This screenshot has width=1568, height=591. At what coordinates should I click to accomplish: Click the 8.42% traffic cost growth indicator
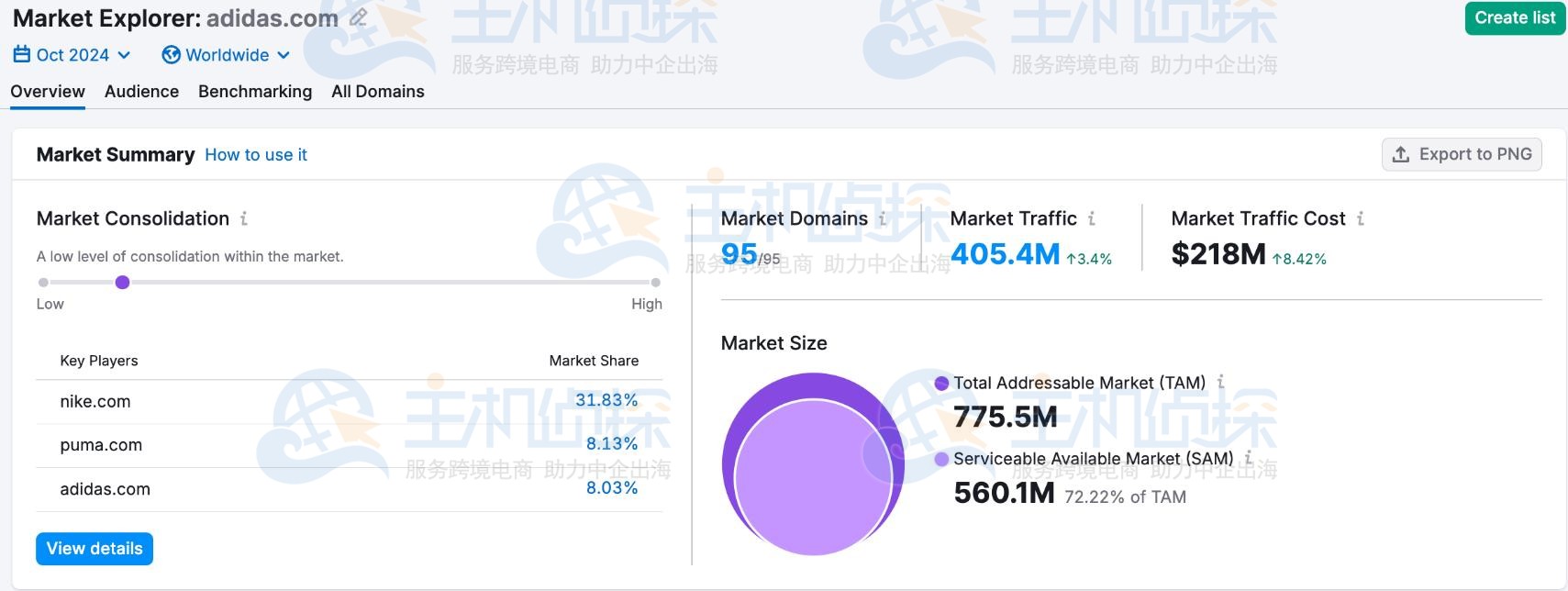click(1299, 259)
